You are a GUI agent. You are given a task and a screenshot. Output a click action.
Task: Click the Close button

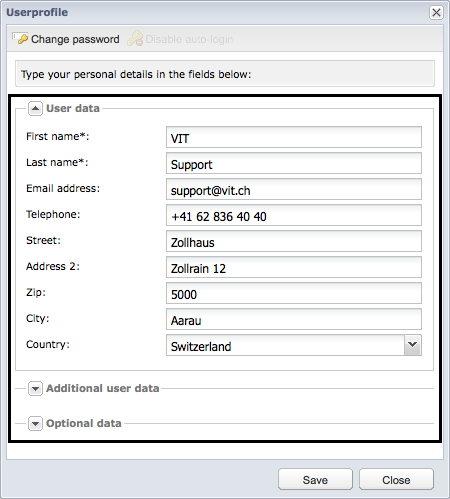396,479
